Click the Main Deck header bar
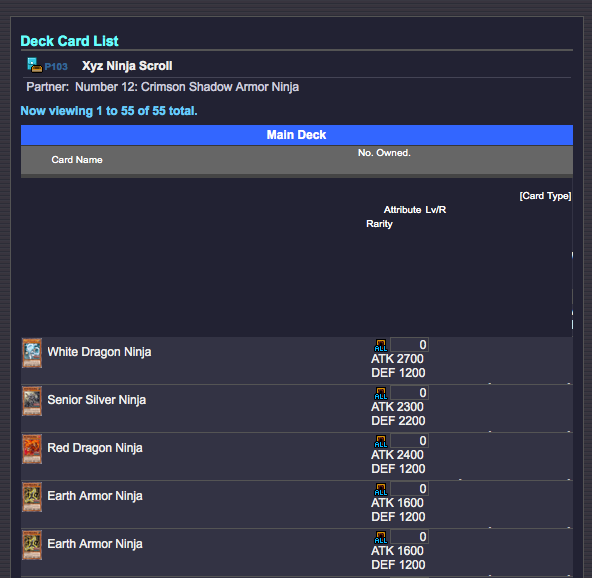Screen dimensions: 592x578 tap(297, 135)
